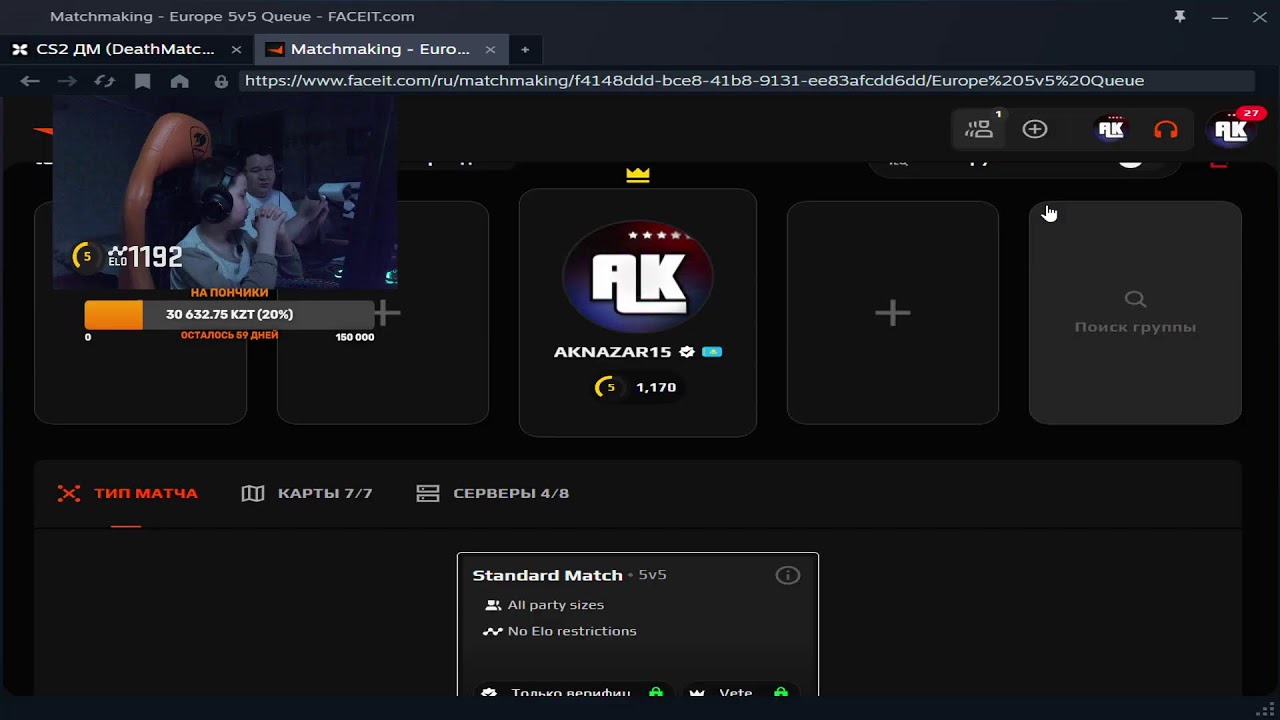Click the 'No Elo restrictions' text

point(572,632)
